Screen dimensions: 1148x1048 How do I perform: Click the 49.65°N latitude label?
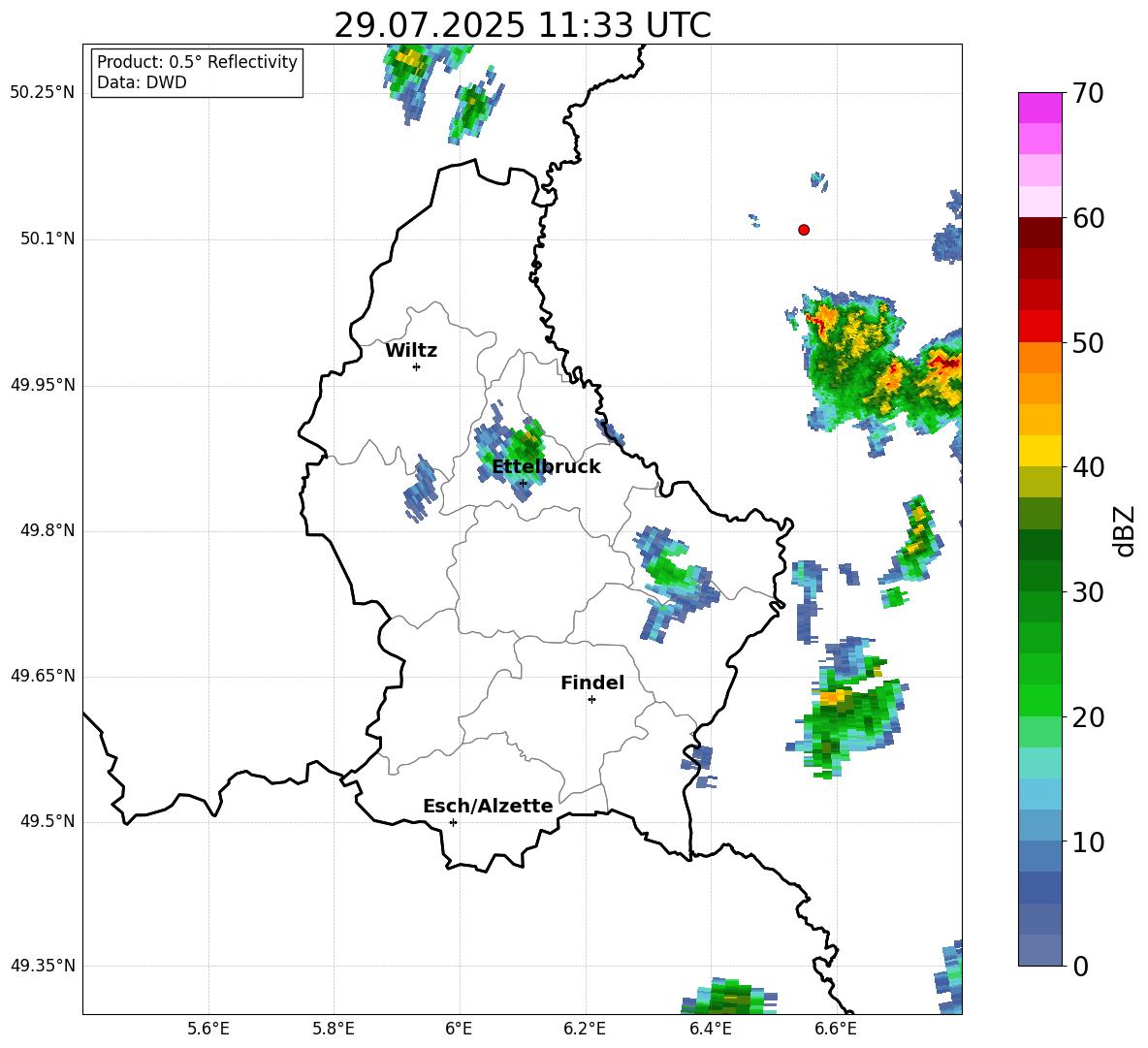tap(43, 675)
